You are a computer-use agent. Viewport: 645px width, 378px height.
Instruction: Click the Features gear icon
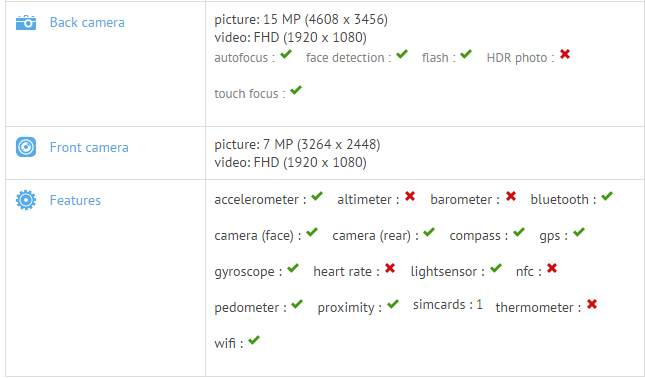tap(26, 200)
